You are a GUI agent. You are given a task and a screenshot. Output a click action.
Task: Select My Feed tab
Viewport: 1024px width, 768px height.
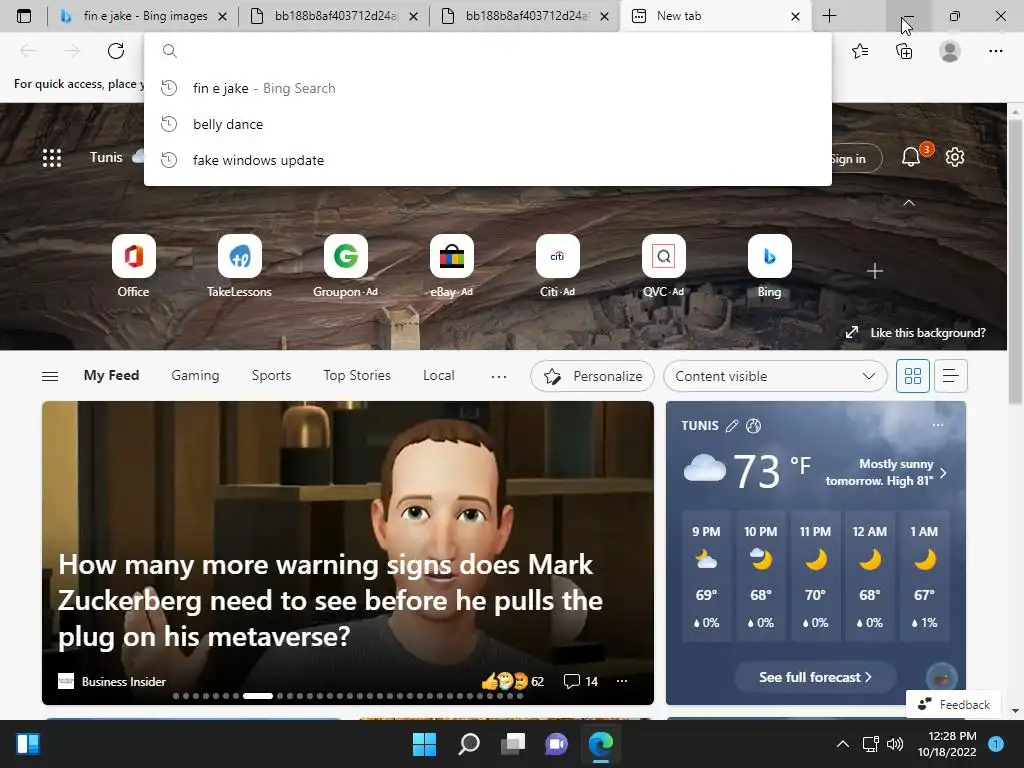pyautogui.click(x=112, y=376)
